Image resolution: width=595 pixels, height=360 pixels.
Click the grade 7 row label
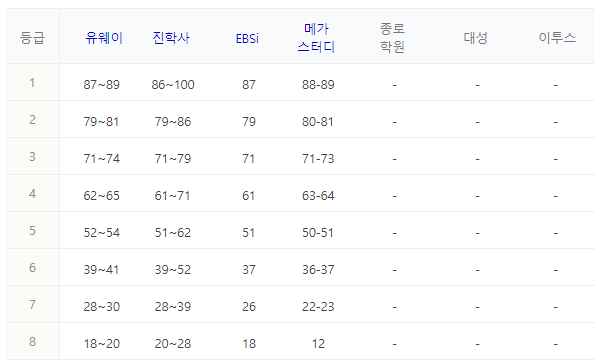pyautogui.click(x=32, y=305)
